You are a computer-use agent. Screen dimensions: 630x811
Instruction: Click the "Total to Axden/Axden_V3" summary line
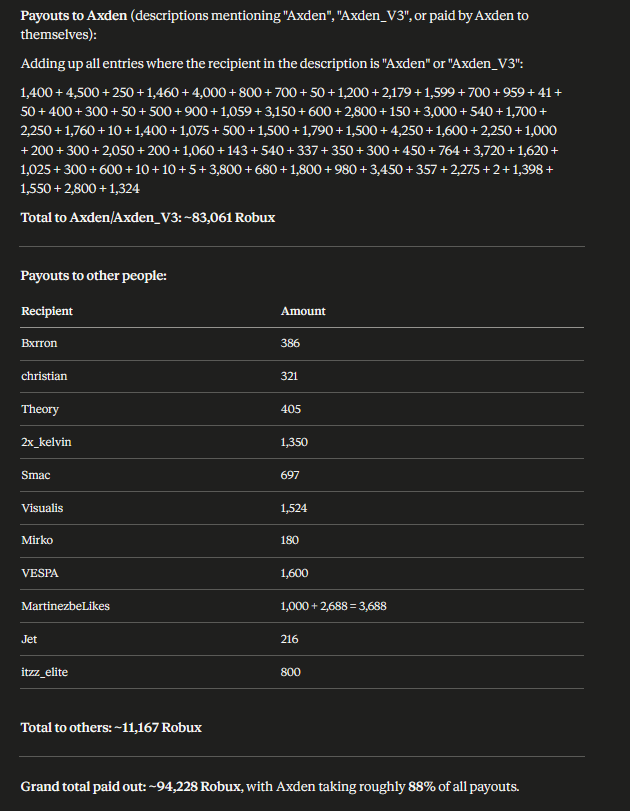148,217
